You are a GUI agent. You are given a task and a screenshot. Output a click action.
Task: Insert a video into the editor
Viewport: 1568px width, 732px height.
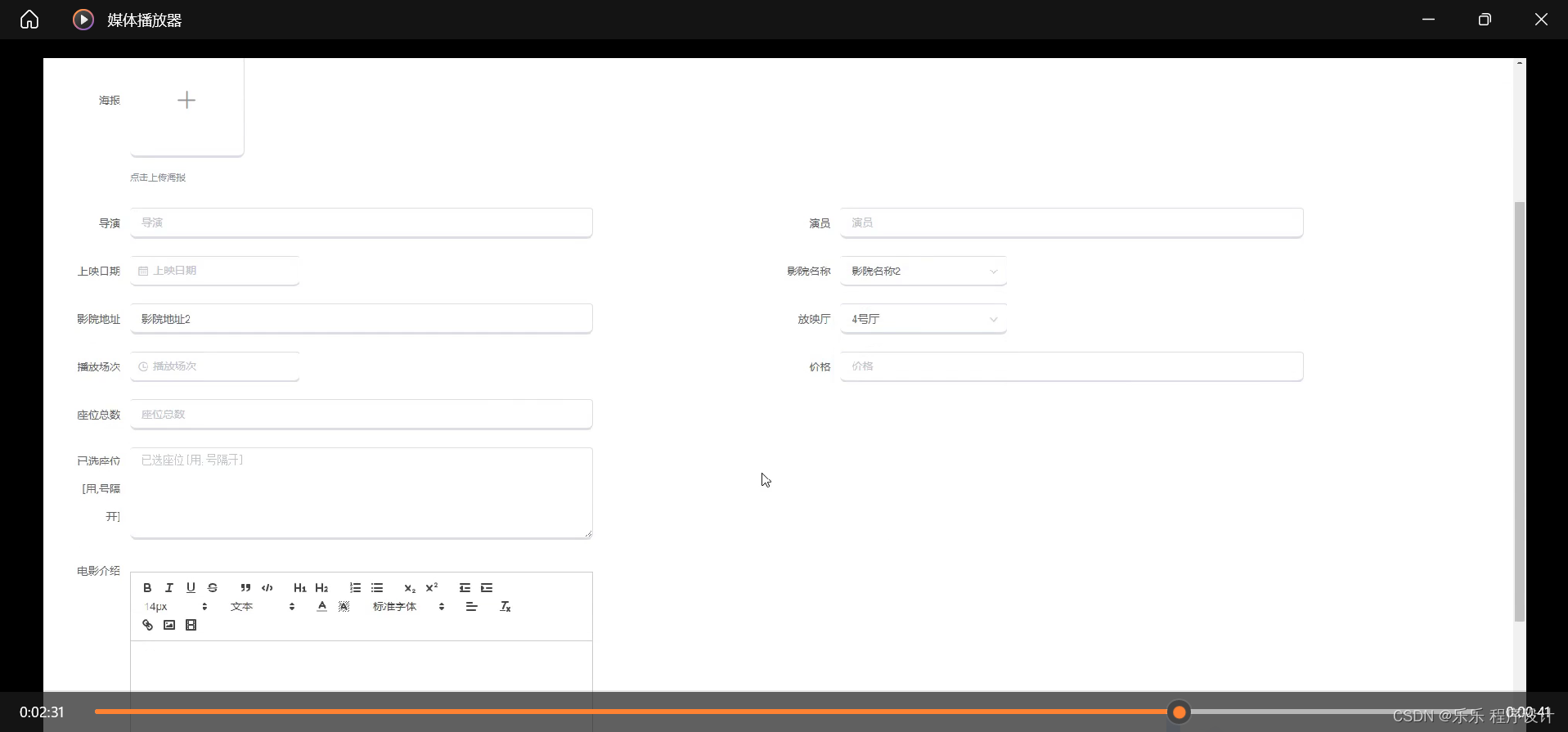191,626
